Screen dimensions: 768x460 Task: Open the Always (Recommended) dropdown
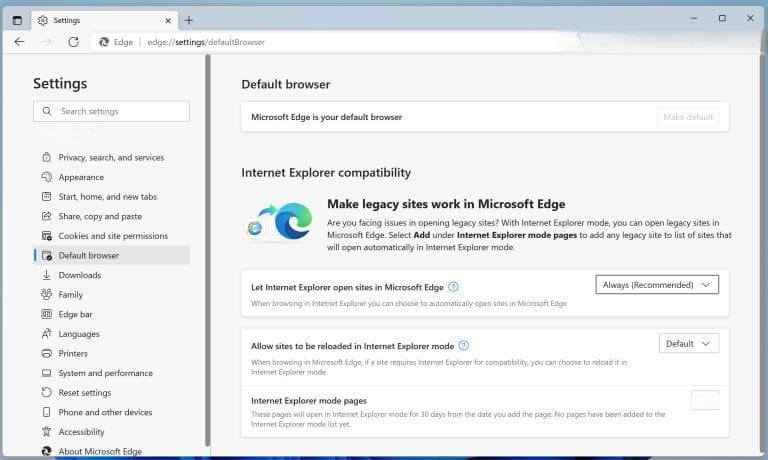pyautogui.click(x=657, y=285)
